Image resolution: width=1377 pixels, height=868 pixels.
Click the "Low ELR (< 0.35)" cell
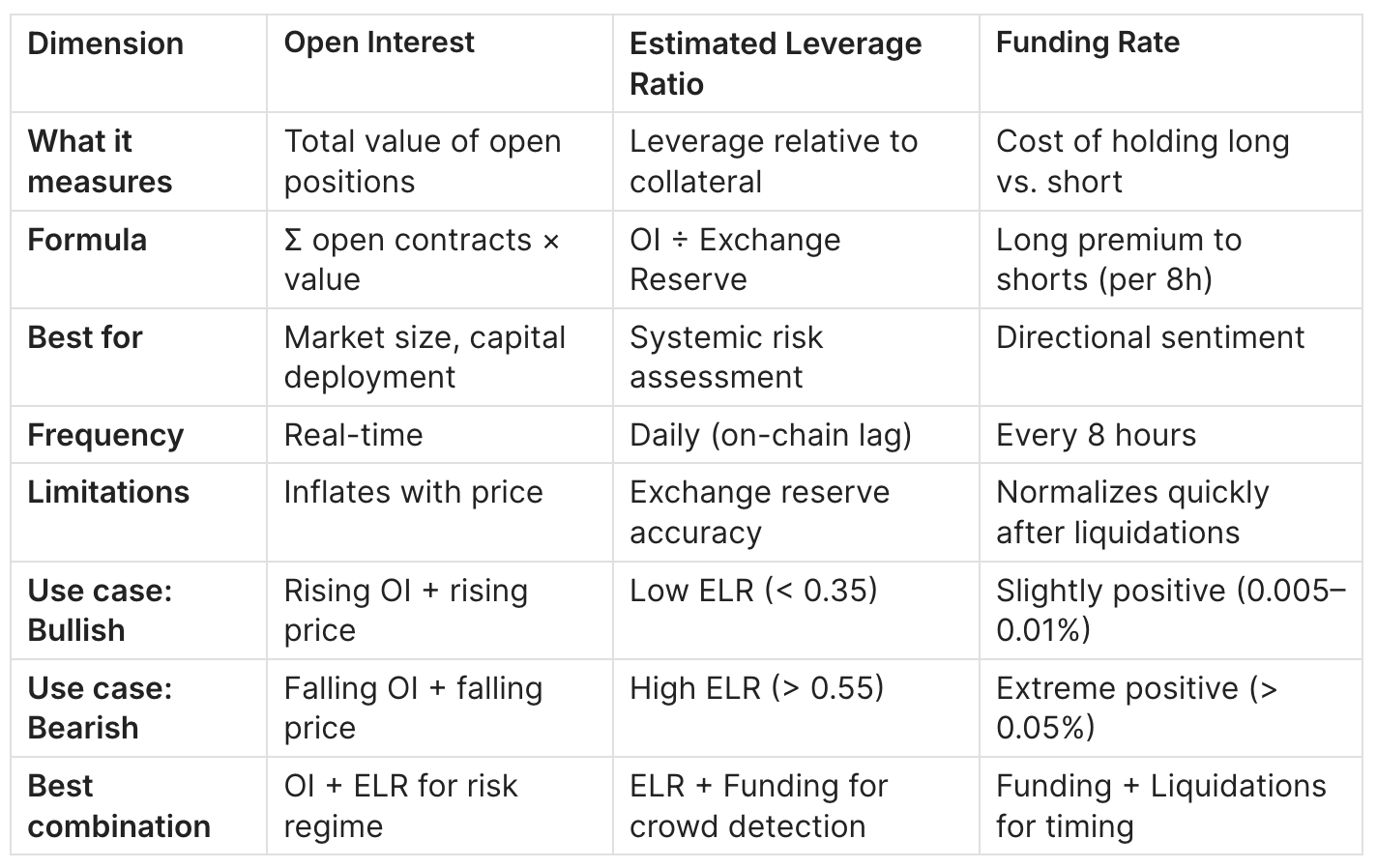tap(753, 591)
